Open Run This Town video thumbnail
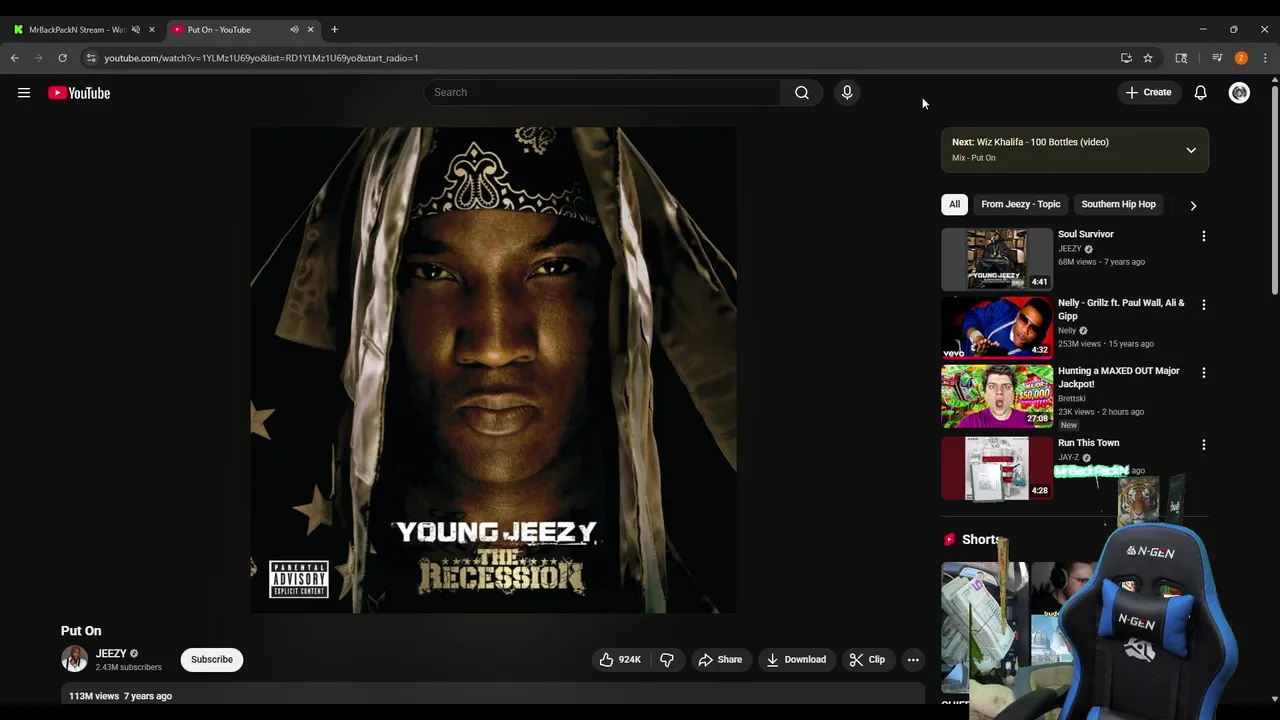The height and width of the screenshot is (720, 1280). 997,468
